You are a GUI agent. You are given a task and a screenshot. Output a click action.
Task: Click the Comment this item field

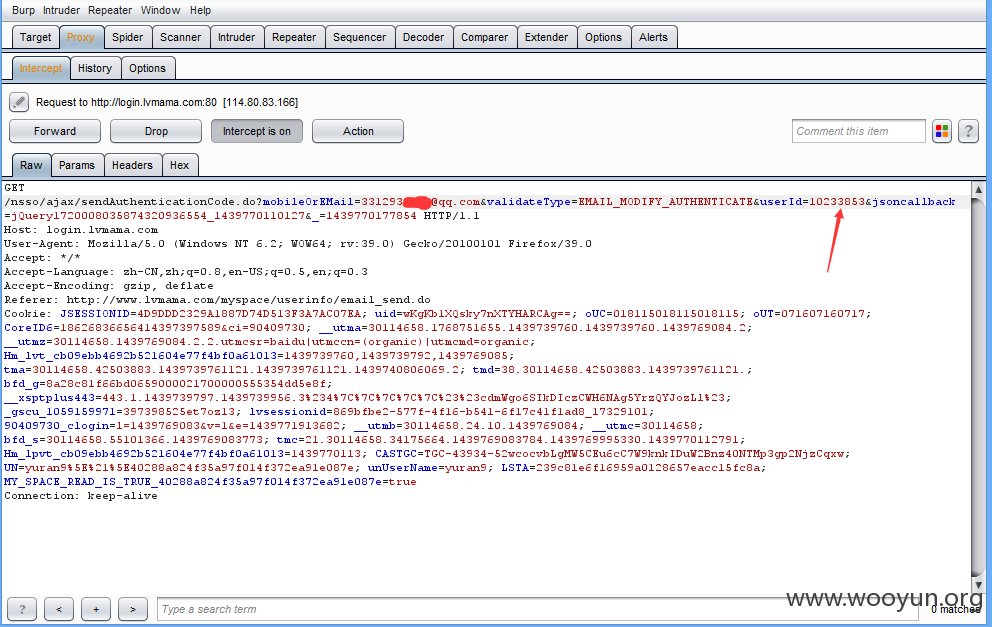(859, 131)
